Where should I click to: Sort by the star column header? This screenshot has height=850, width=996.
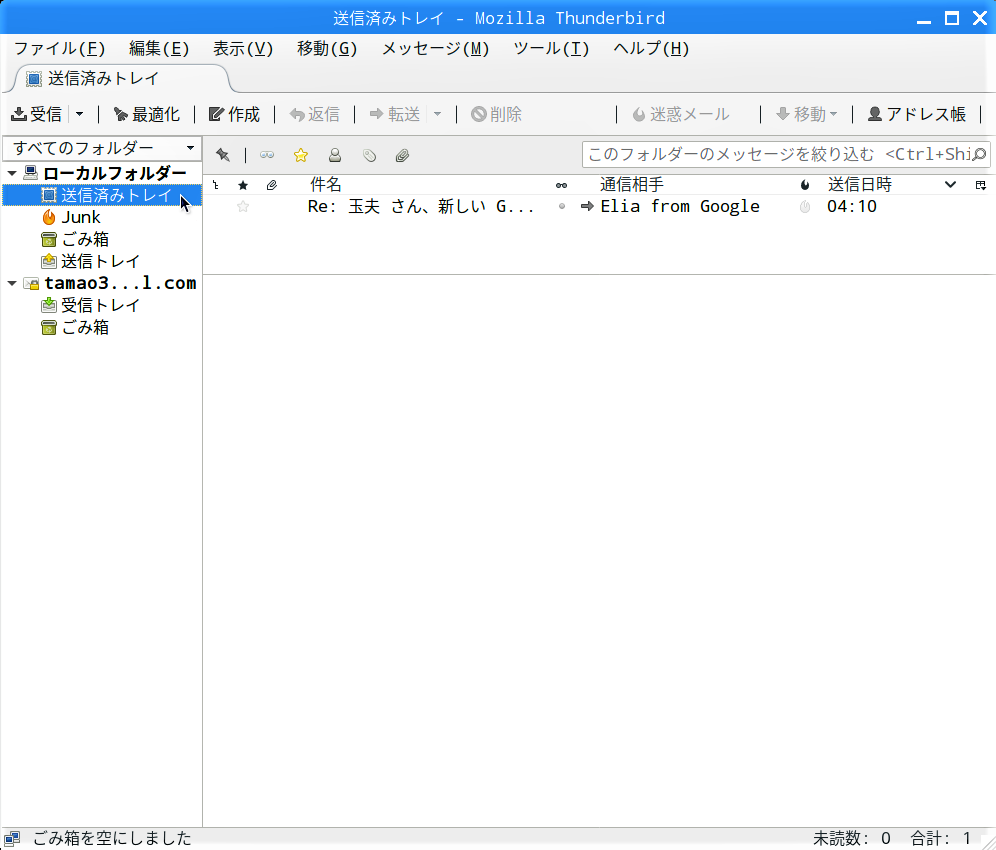[x=243, y=185]
